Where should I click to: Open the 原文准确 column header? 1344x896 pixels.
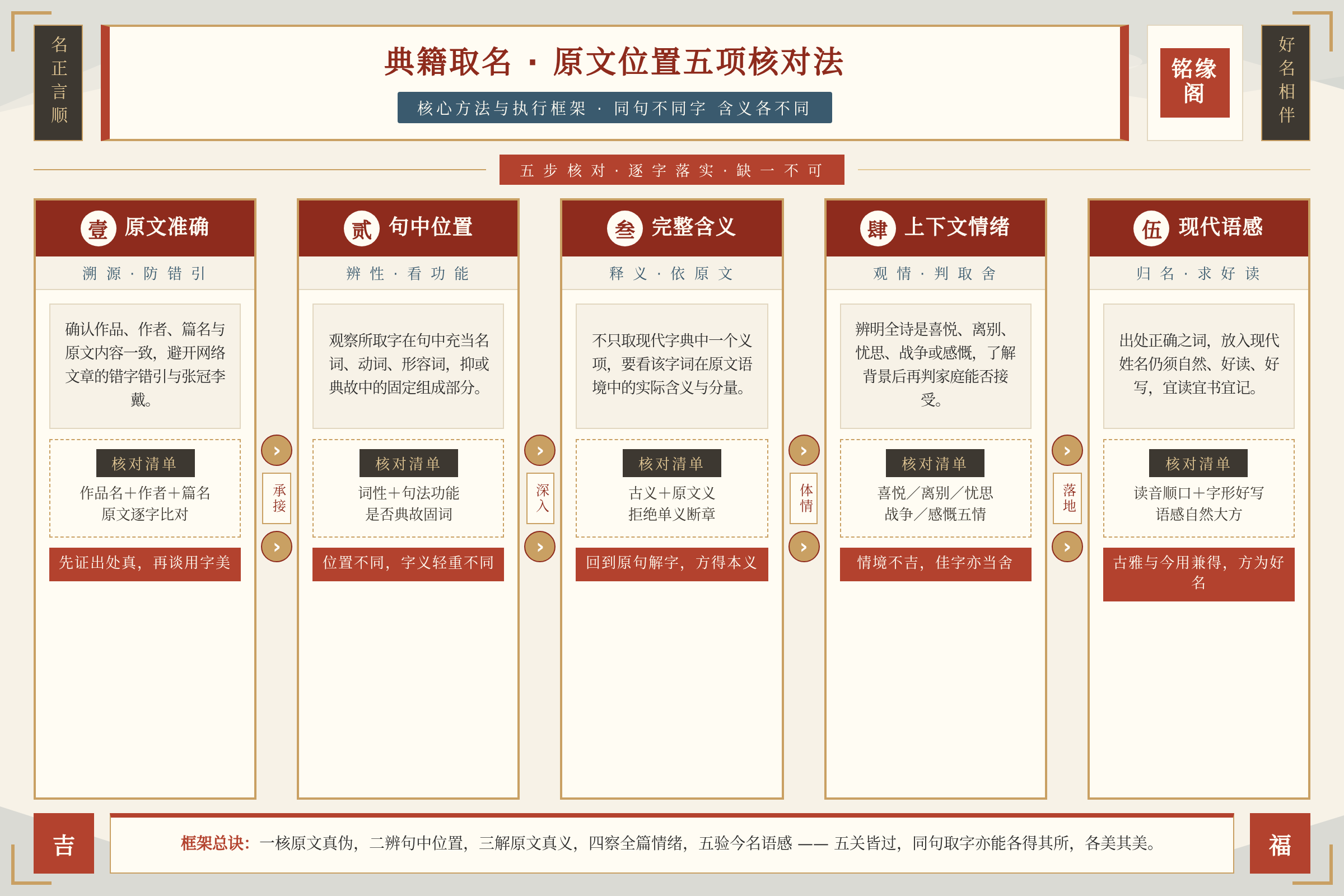coord(145,228)
